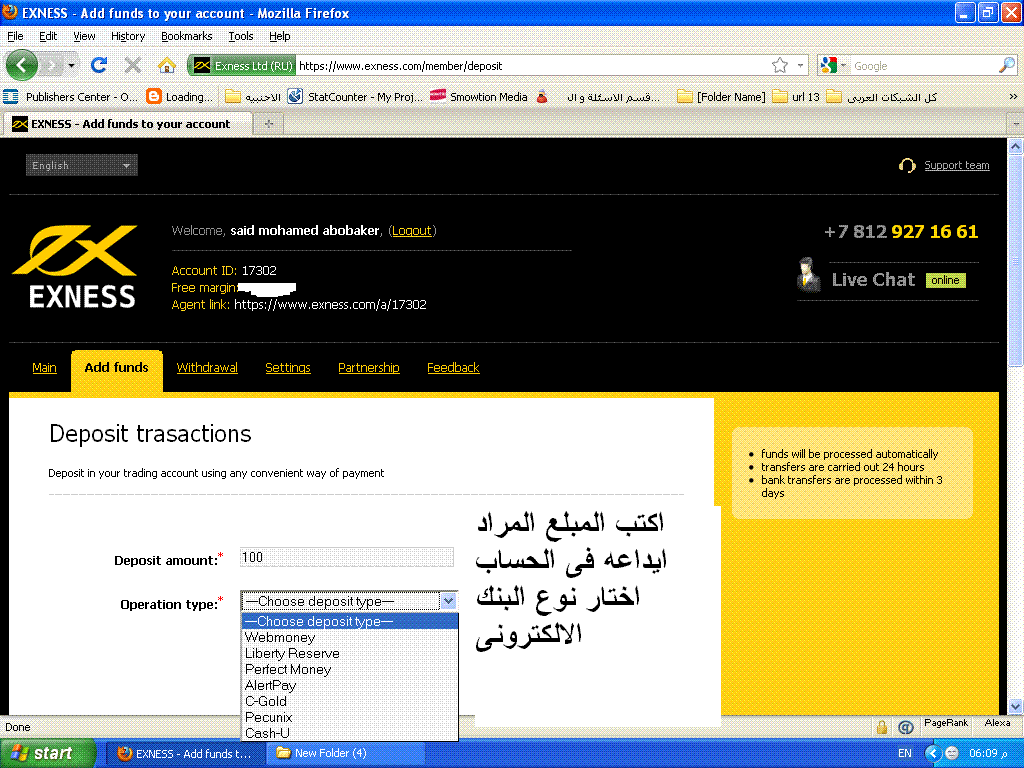This screenshot has height=768, width=1024.
Task: Click the stop loading X icon
Action: pos(133,65)
